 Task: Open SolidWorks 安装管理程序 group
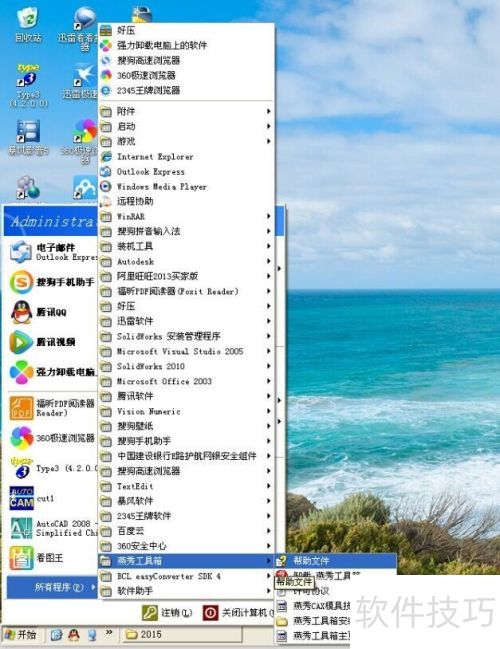point(187,336)
